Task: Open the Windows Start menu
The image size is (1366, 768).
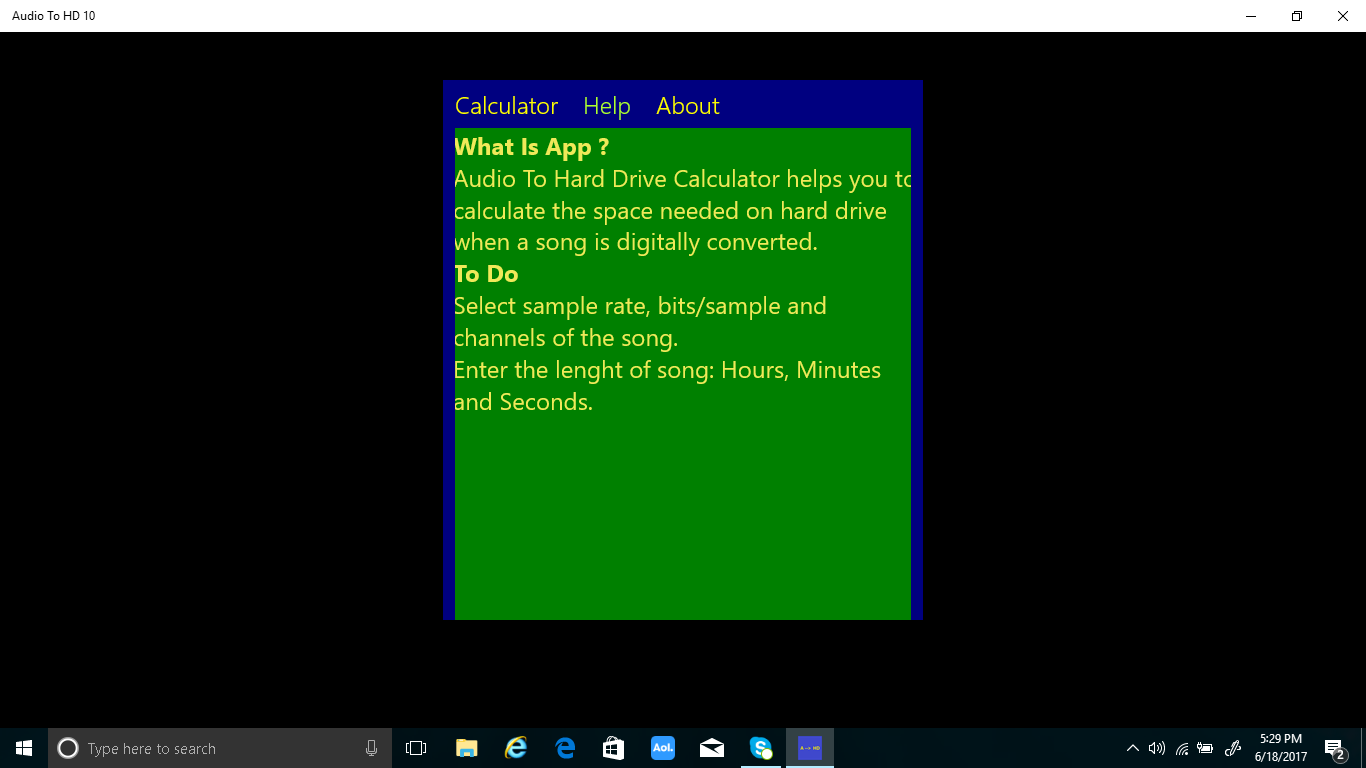Action: pyautogui.click(x=24, y=748)
